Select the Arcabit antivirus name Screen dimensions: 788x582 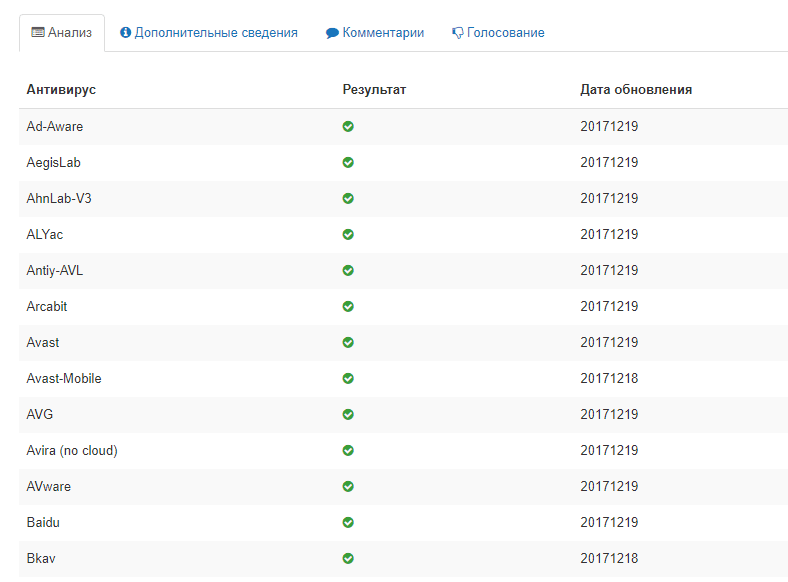[x=47, y=306]
